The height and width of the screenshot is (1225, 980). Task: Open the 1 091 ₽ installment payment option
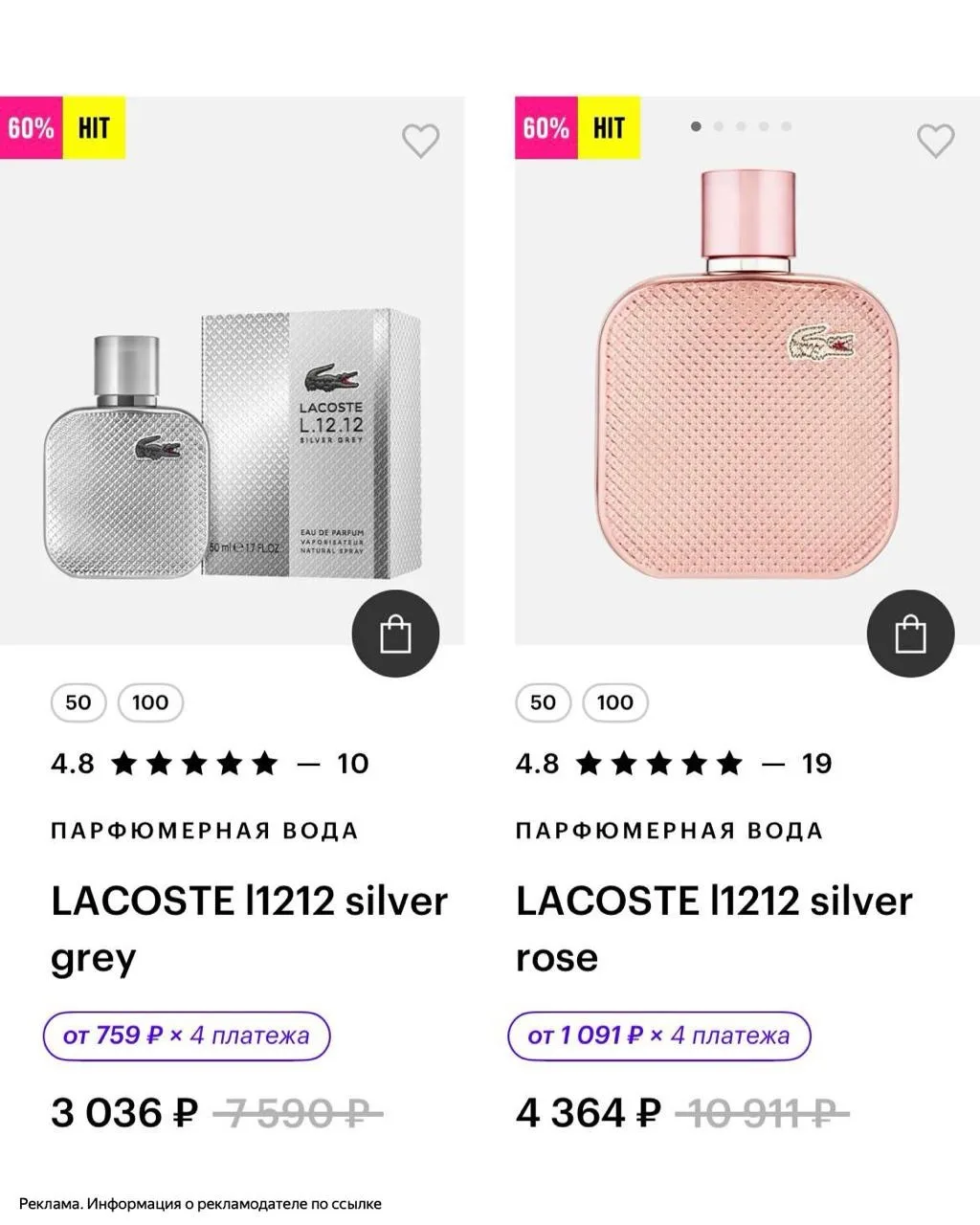(x=659, y=1036)
